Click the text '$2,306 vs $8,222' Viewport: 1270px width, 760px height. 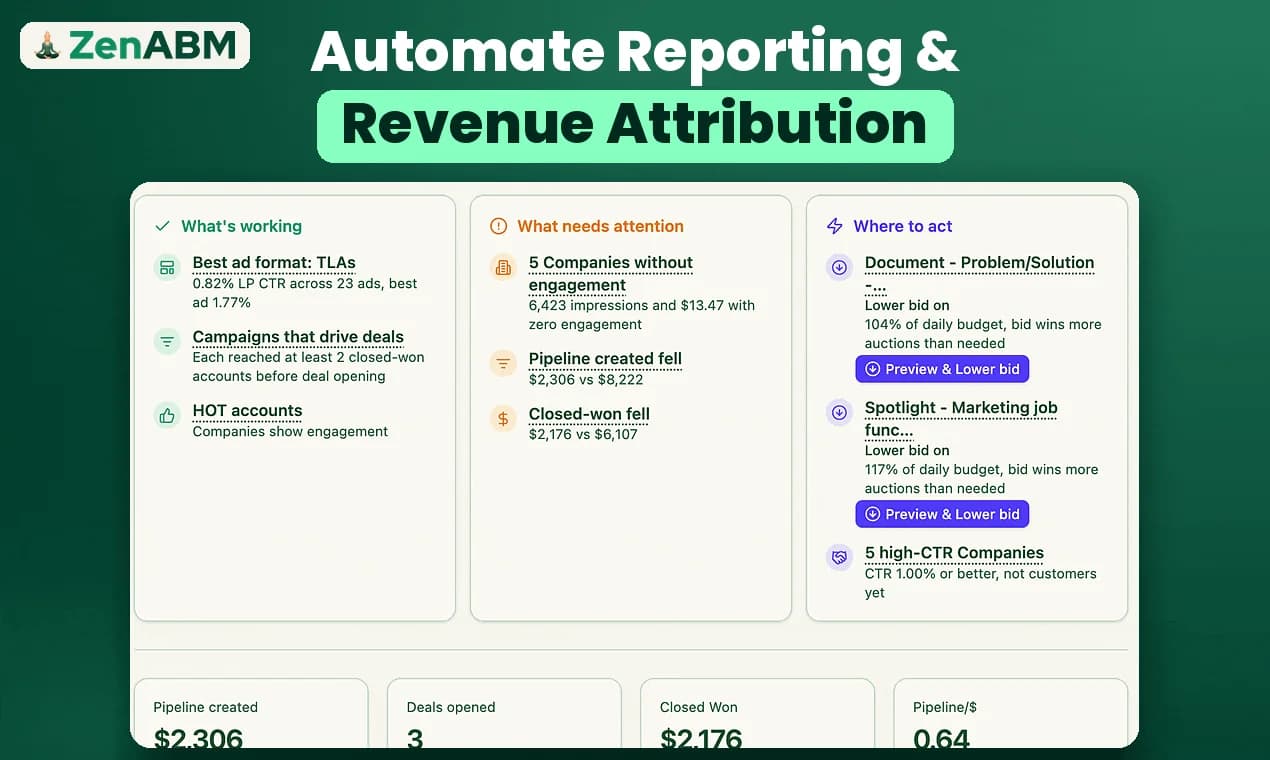pos(586,380)
